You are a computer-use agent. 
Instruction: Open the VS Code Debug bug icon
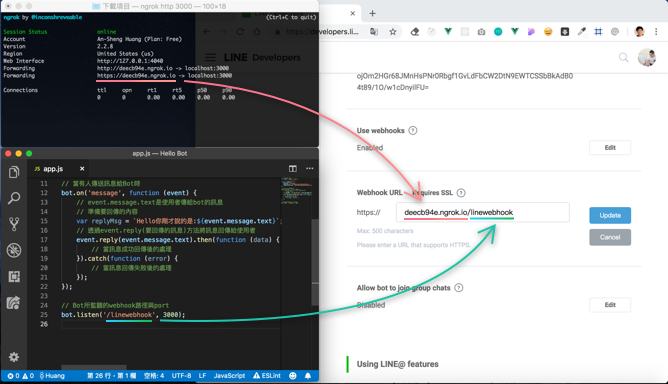click(x=14, y=250)
